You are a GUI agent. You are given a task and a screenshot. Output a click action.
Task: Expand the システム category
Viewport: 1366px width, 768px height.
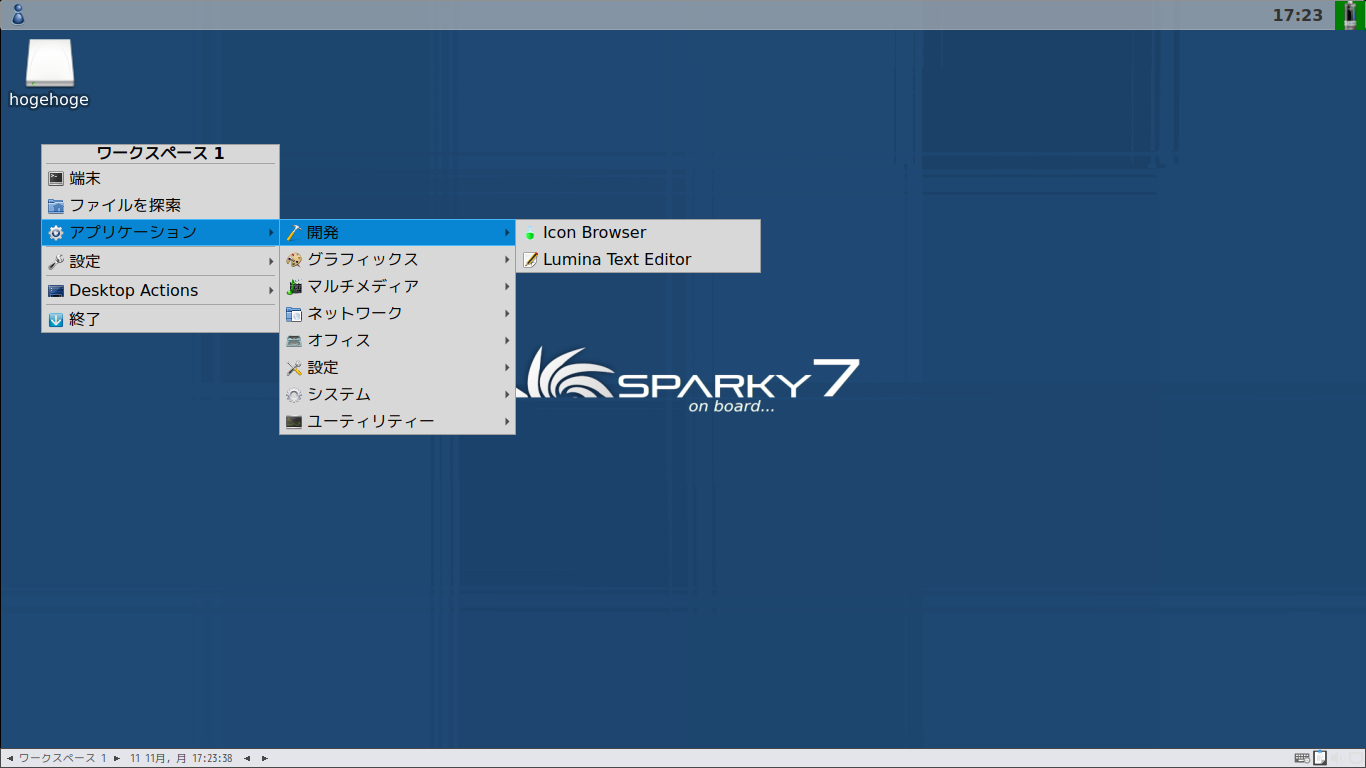pyautogui.click(x=397, y=394)
